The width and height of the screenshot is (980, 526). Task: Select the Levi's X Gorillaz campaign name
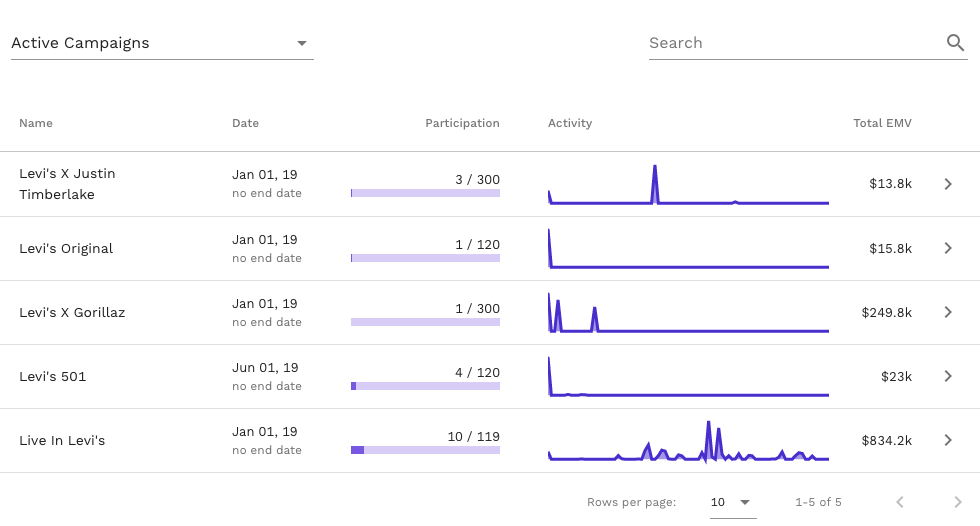click(x=72, y=312)
